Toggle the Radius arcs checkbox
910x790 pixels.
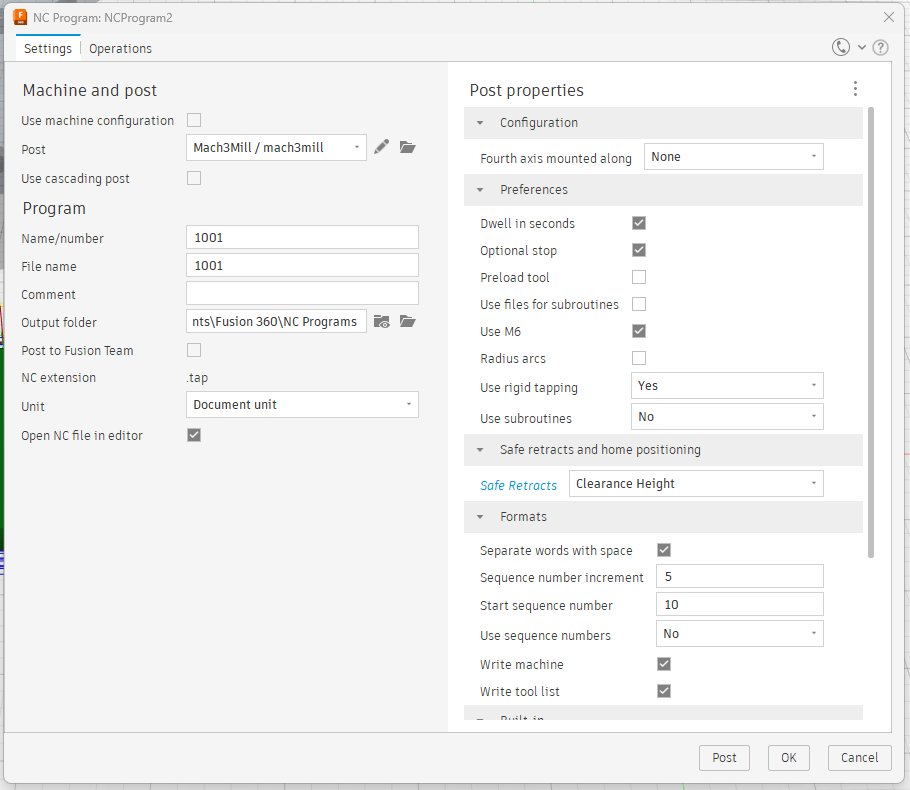(x=639, y=358)
